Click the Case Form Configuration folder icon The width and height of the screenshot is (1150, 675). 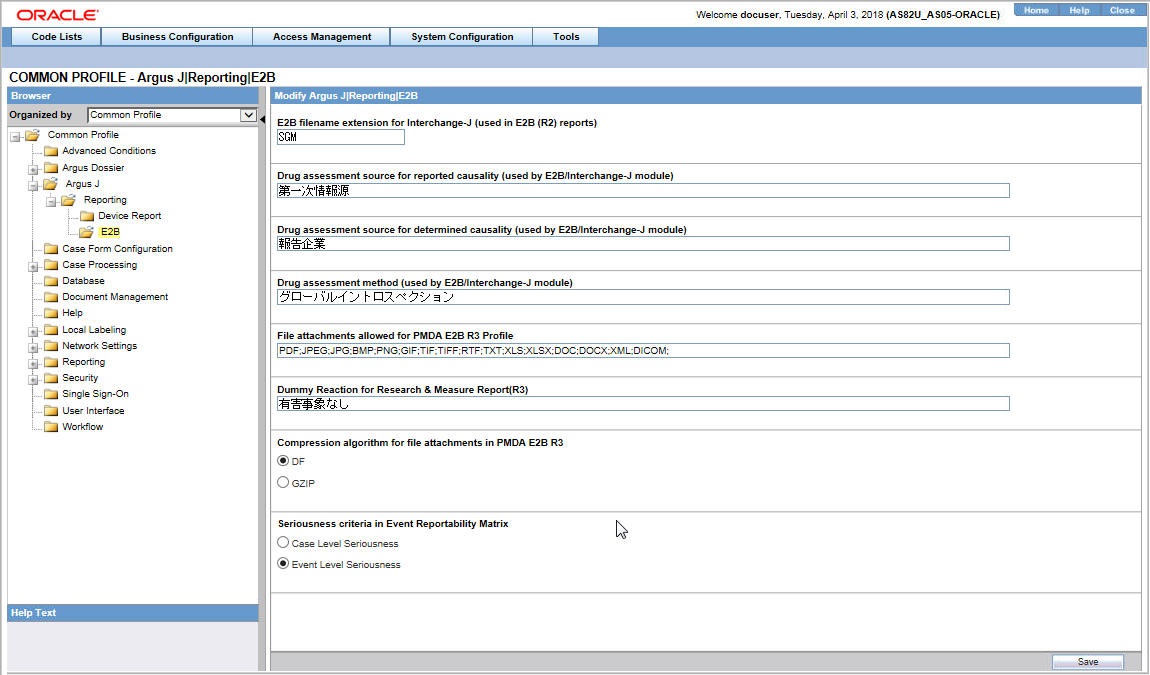pyautogui.click(x=51, y=249)
